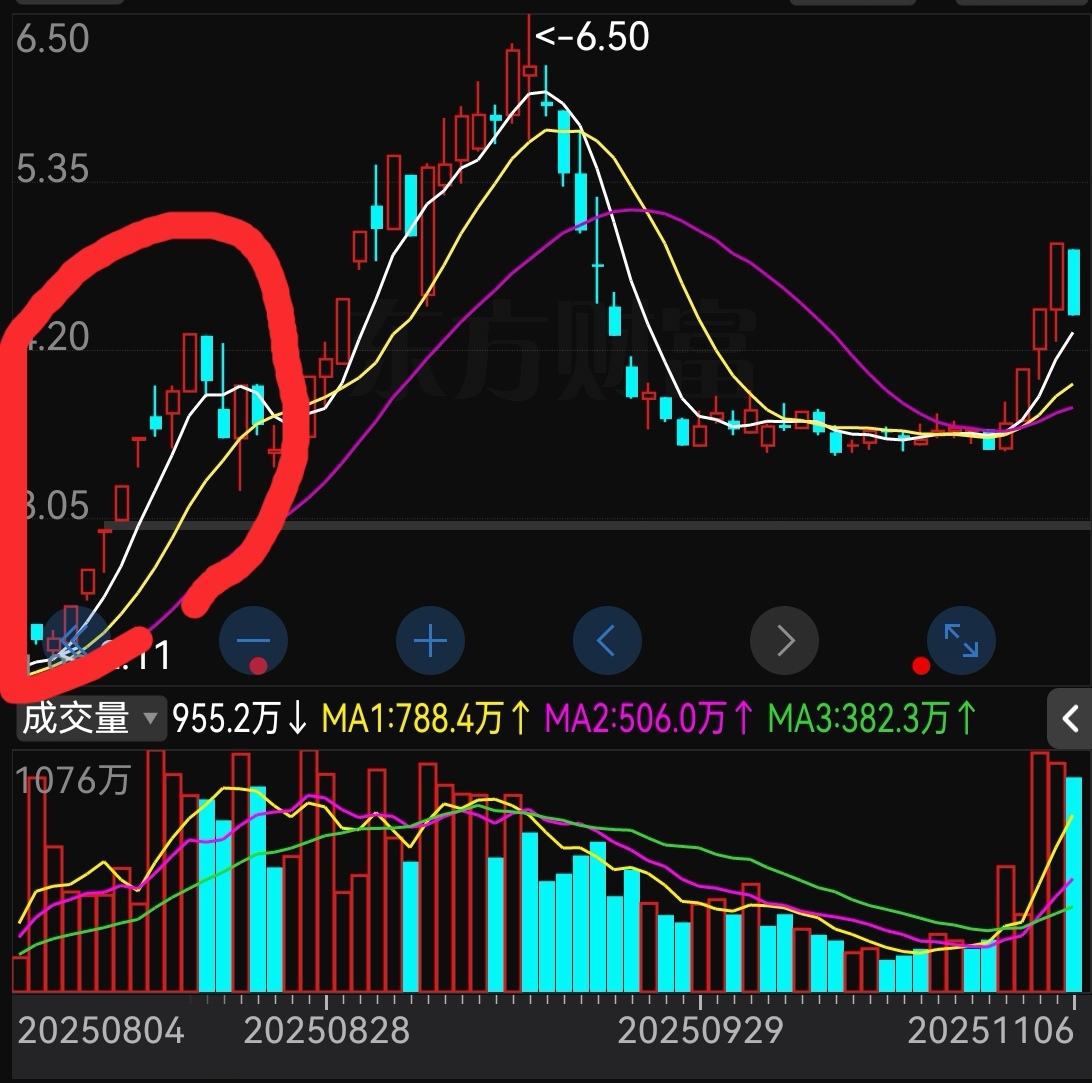Tap the 5.35 price axis label
This screenshot has width=1092, height=1083.
[x=53, y=169]
